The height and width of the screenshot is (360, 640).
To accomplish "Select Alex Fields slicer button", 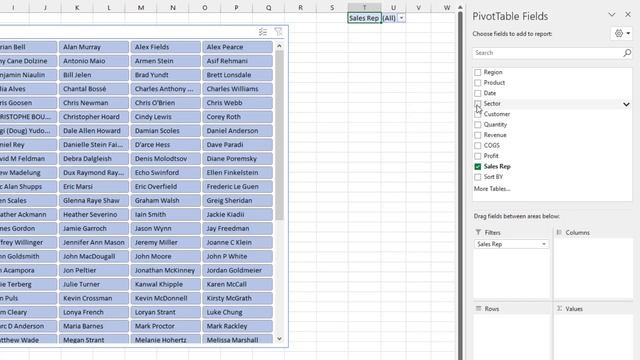I will (165, 47).
